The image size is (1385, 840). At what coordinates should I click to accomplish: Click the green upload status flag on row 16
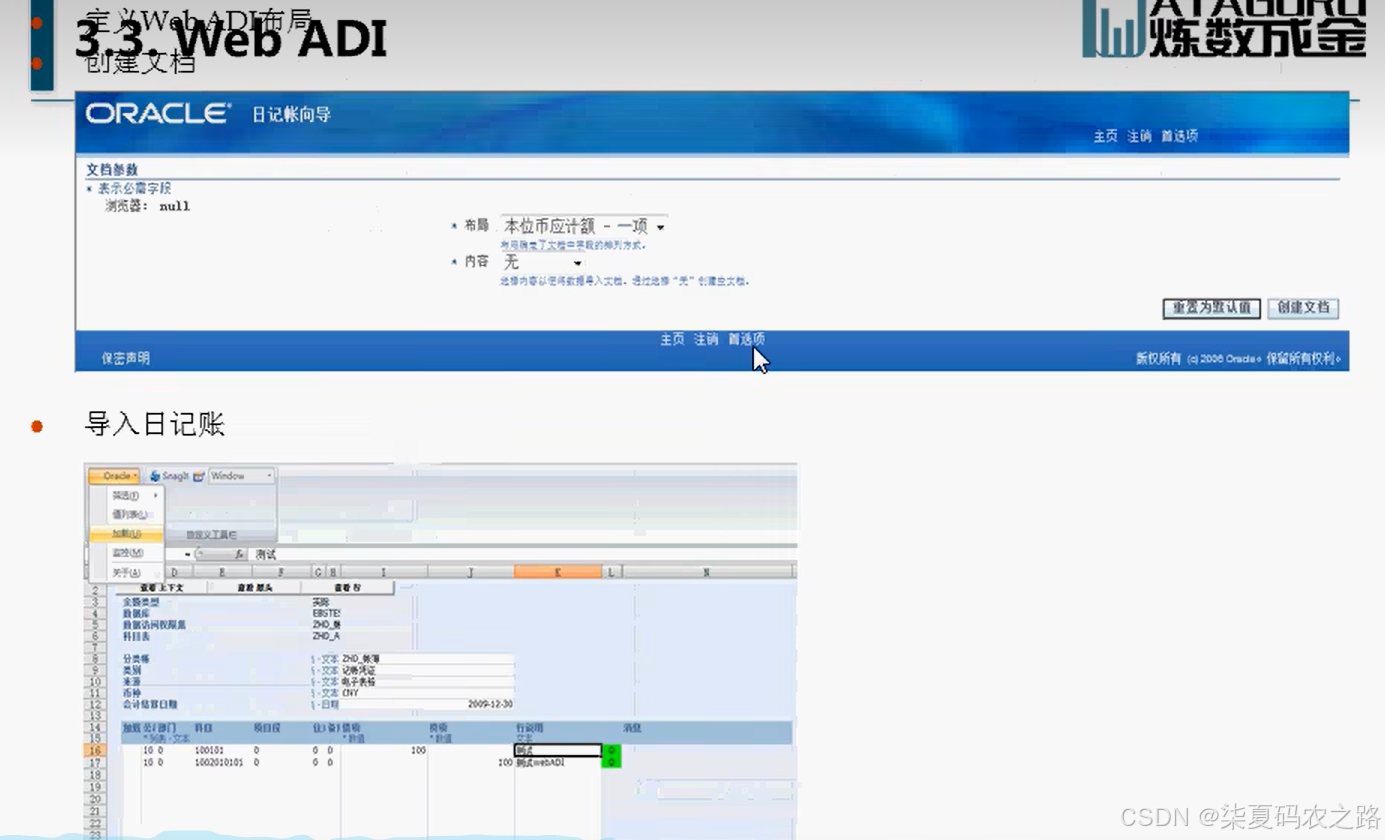tap(613, 749)
